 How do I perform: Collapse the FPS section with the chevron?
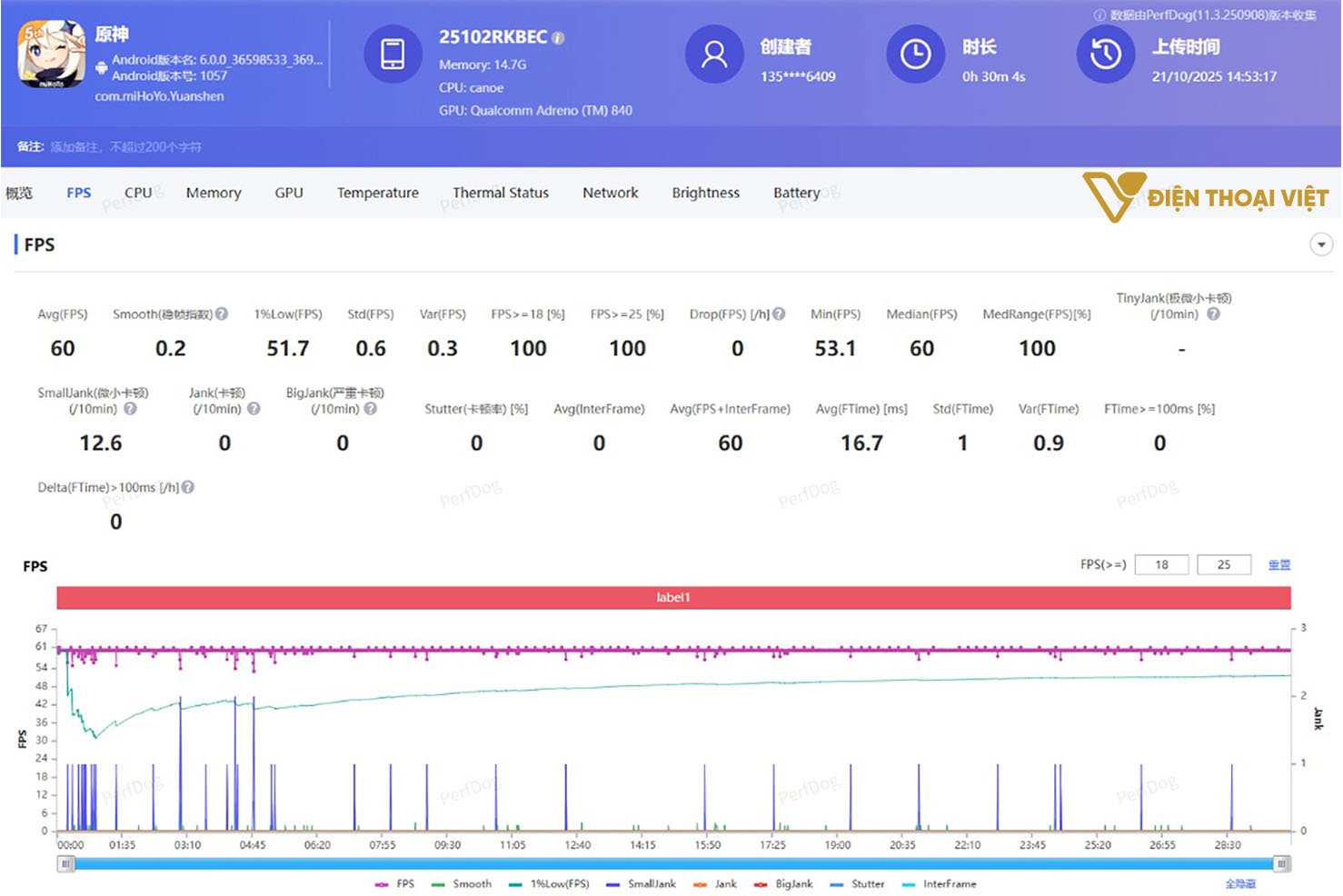coord(1323,244)
